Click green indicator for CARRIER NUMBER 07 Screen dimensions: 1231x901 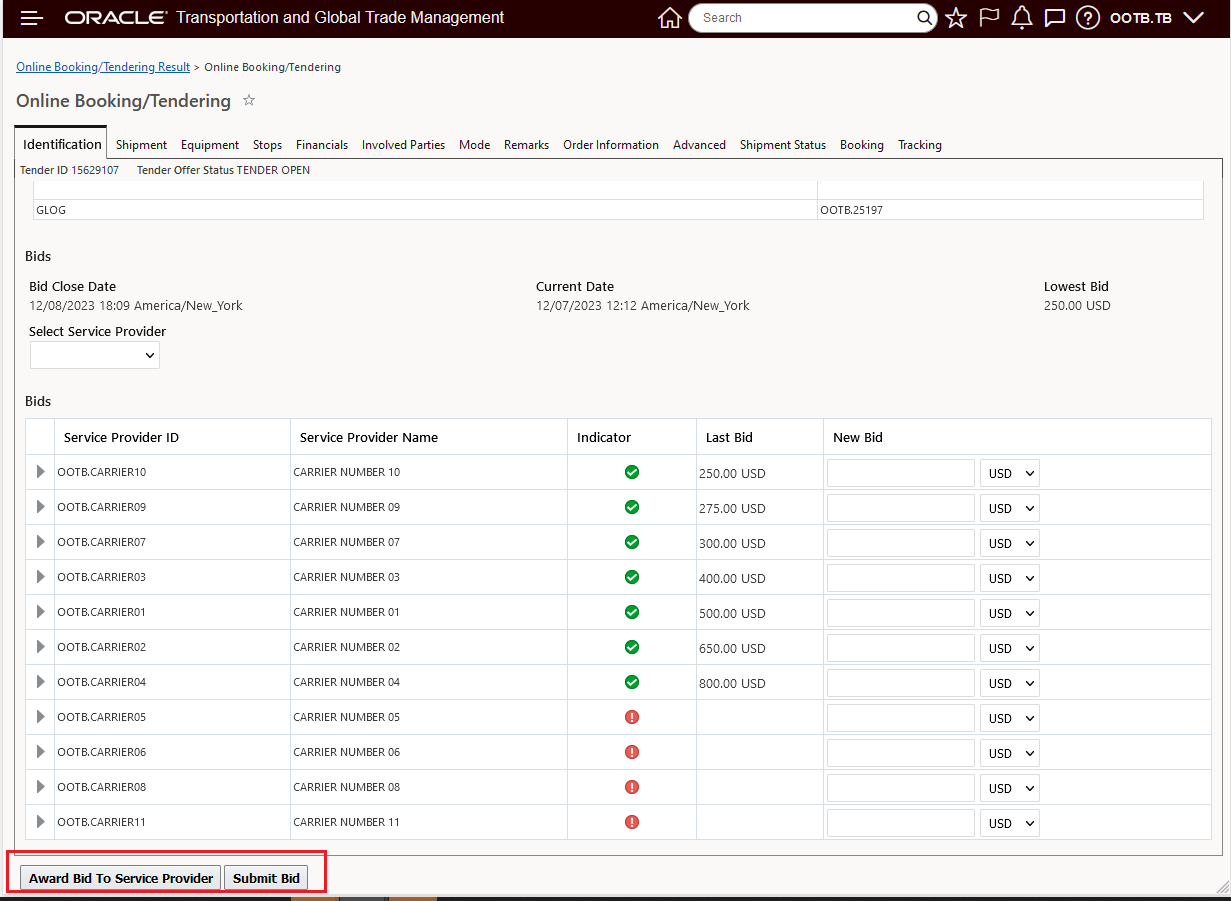[632, 542]
